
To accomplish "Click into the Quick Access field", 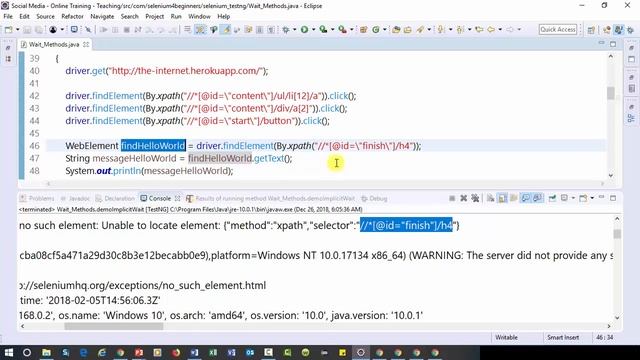I will pyautogui.click(x=558, y=29).
